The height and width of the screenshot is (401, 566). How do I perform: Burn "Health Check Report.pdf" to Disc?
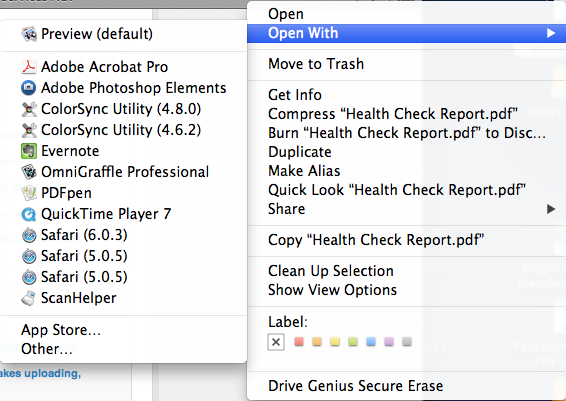(x=406, y=133)
